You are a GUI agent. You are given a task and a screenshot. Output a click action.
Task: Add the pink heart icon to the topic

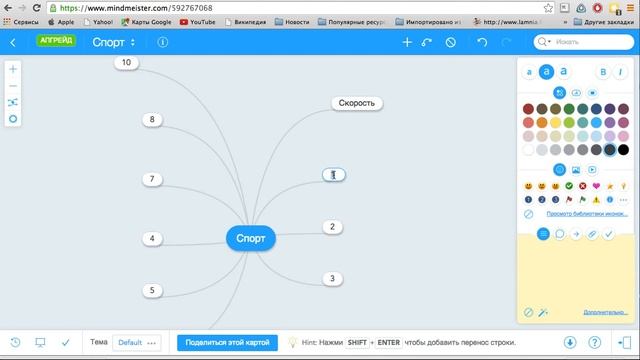pos(596,186)
